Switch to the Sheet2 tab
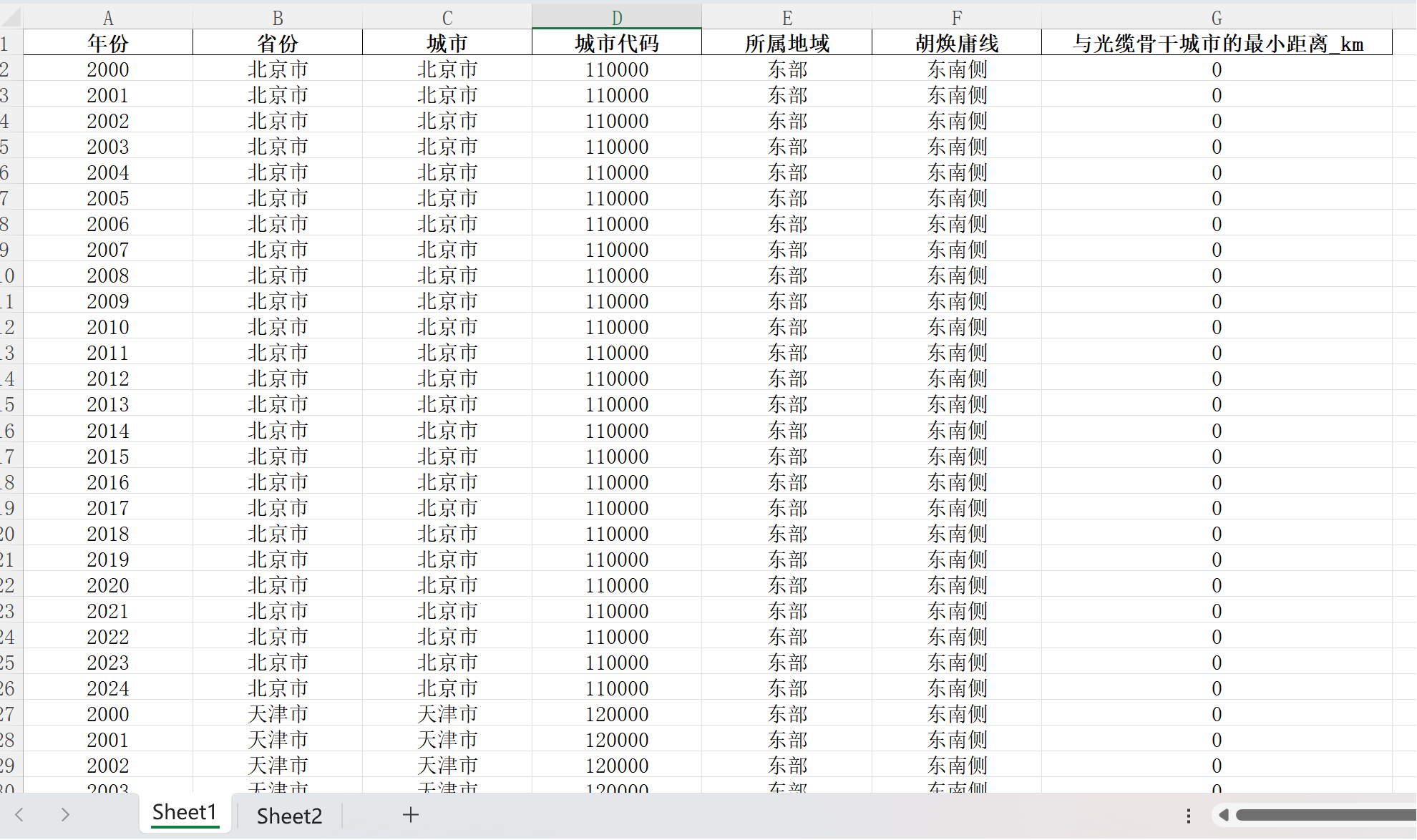This screenshot has width=1417, height=840. tap(289, 816)
